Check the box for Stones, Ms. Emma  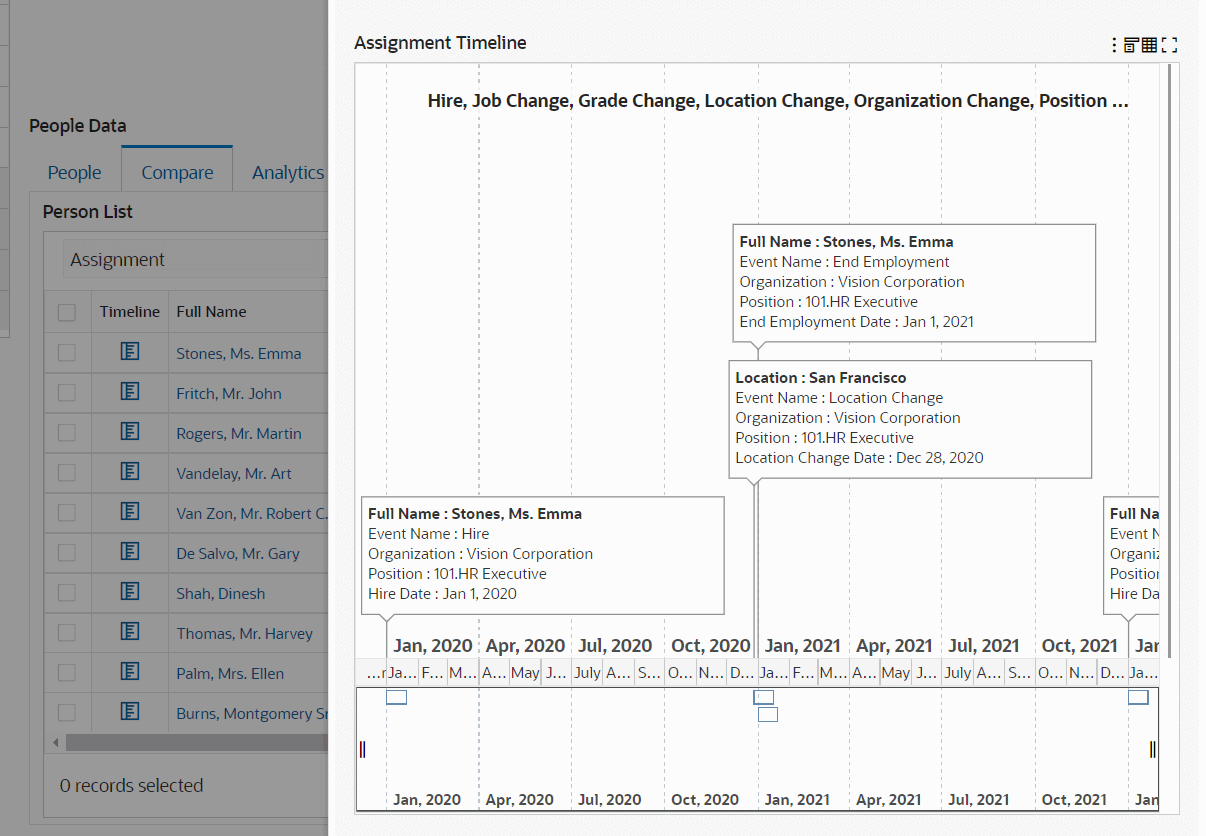pyautogui.click(x=67, y=352)
